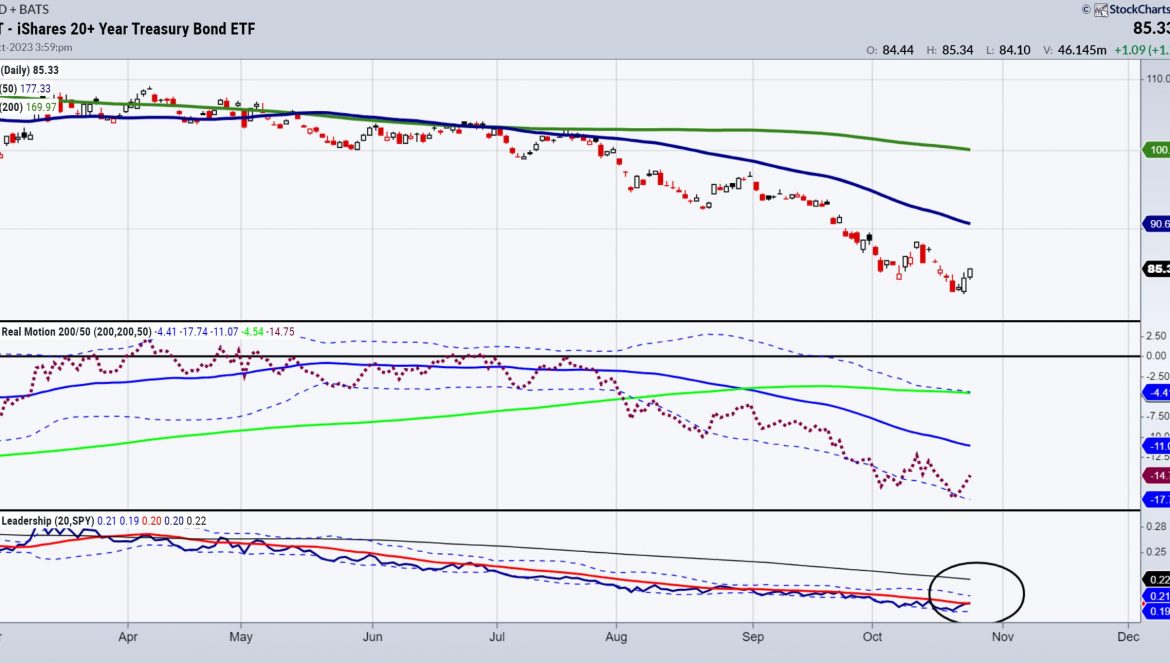Screen dimensions: 1170x663
Task: Click the green '+1.09' price change
Action: 1130,51
